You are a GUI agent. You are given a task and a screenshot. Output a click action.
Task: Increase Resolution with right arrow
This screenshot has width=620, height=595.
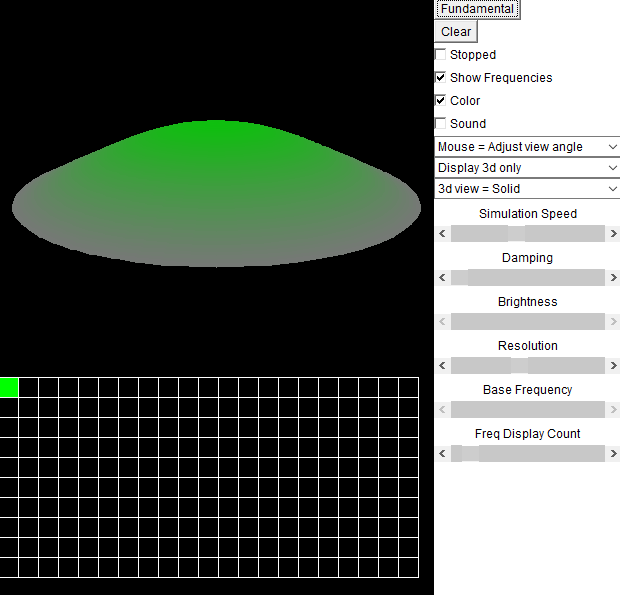(613, 365)
